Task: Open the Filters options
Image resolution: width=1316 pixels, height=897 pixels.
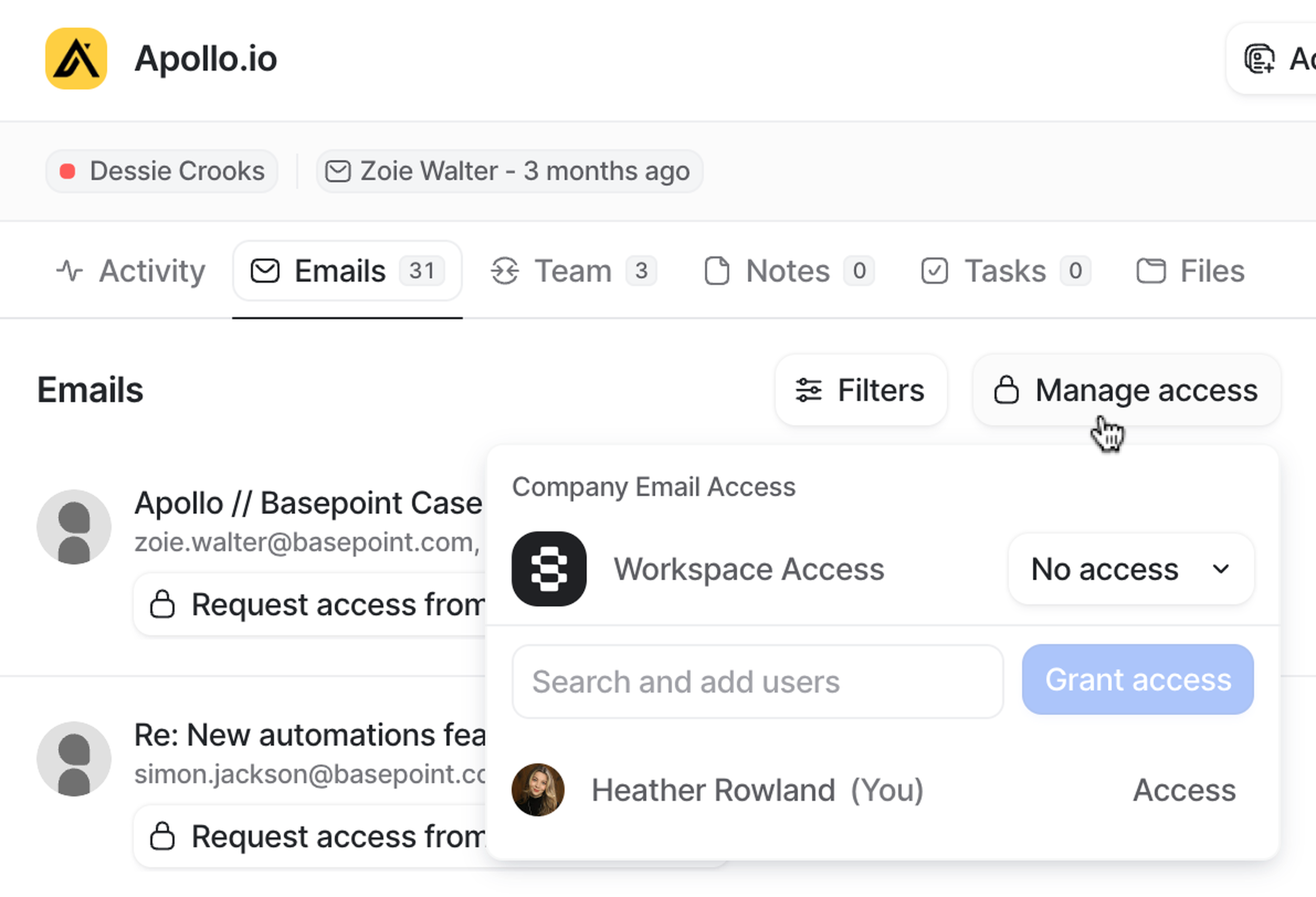Action: coord(860,390)
